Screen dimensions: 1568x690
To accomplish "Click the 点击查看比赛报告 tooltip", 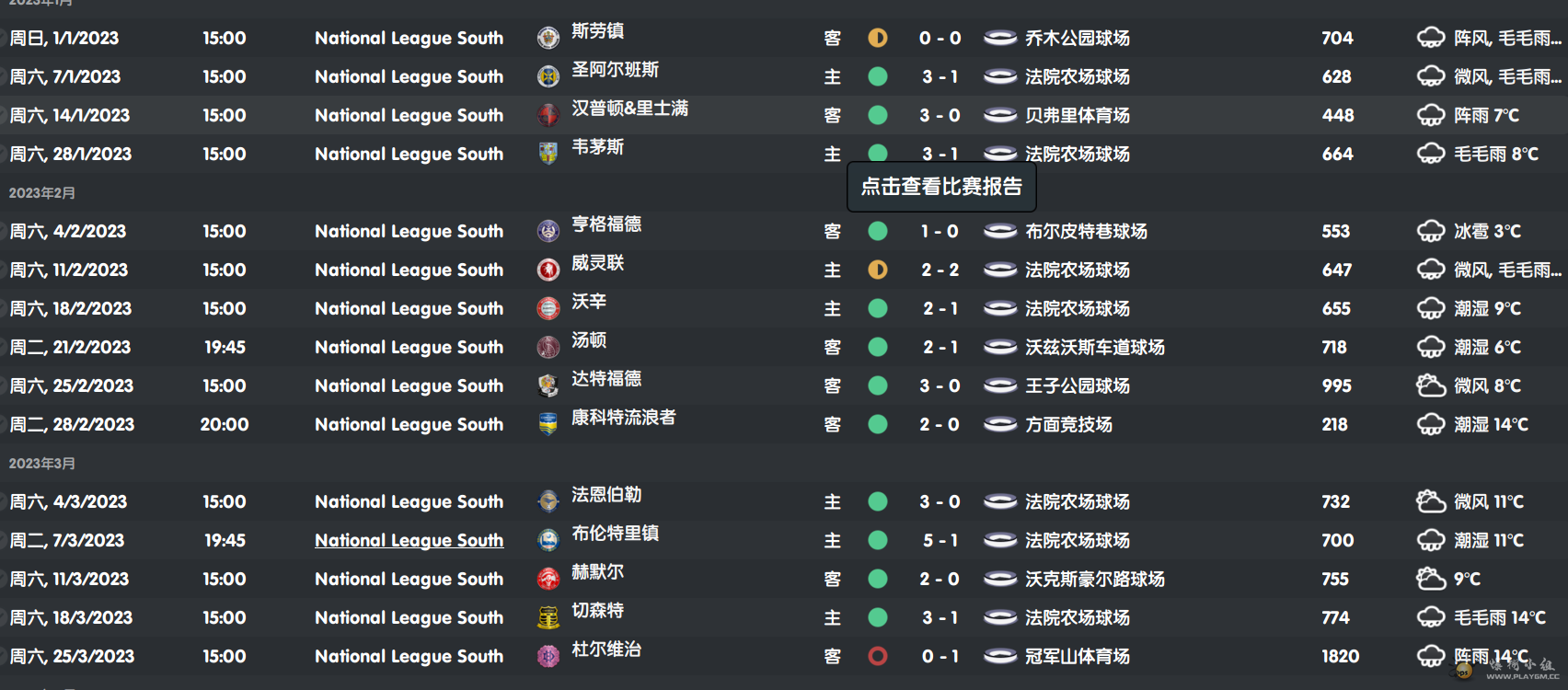I will (941, 187).
